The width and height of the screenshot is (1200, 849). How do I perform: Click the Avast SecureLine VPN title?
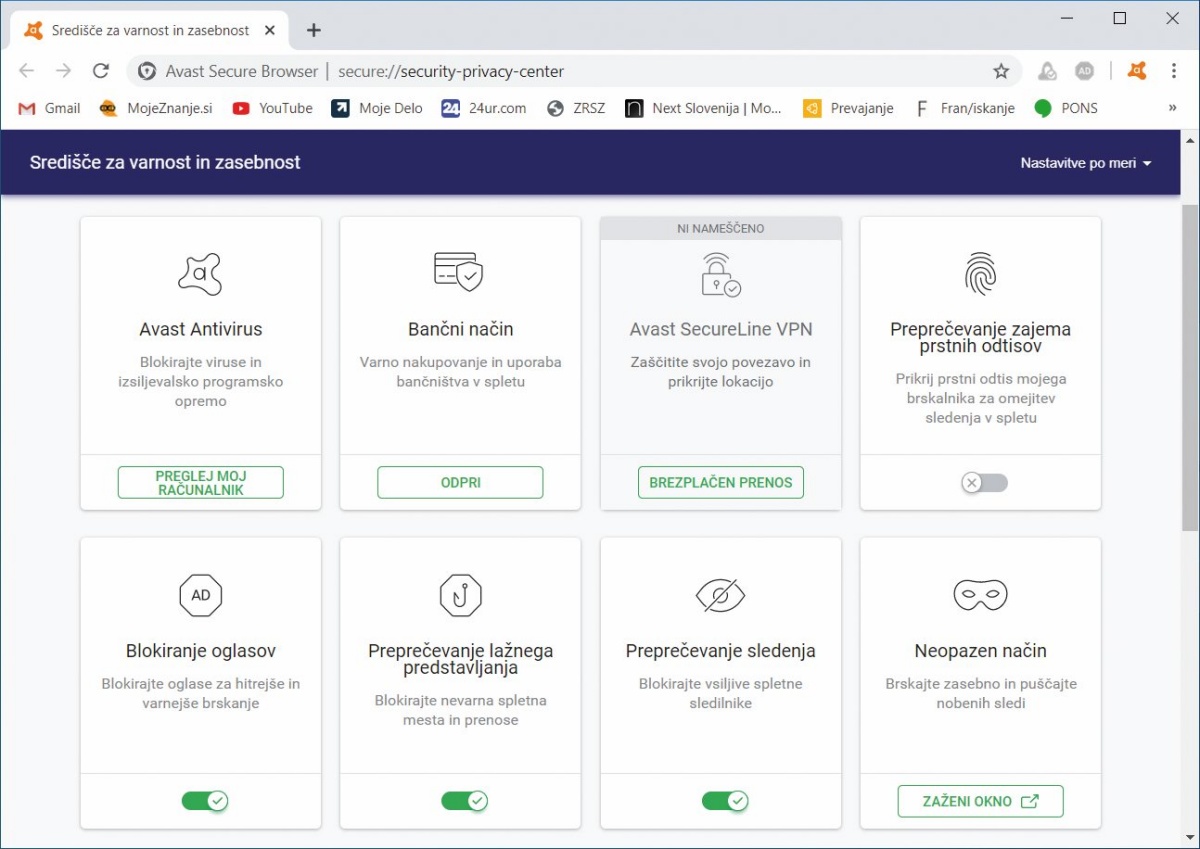point(720,329)
